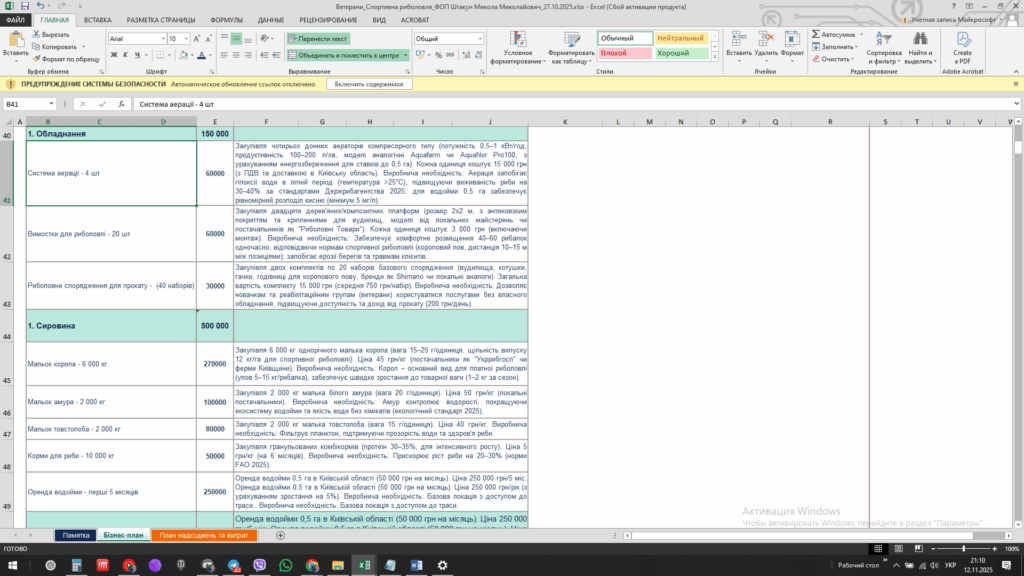
Task: Toggle italic (К) formatting
Action: (126, 55)
